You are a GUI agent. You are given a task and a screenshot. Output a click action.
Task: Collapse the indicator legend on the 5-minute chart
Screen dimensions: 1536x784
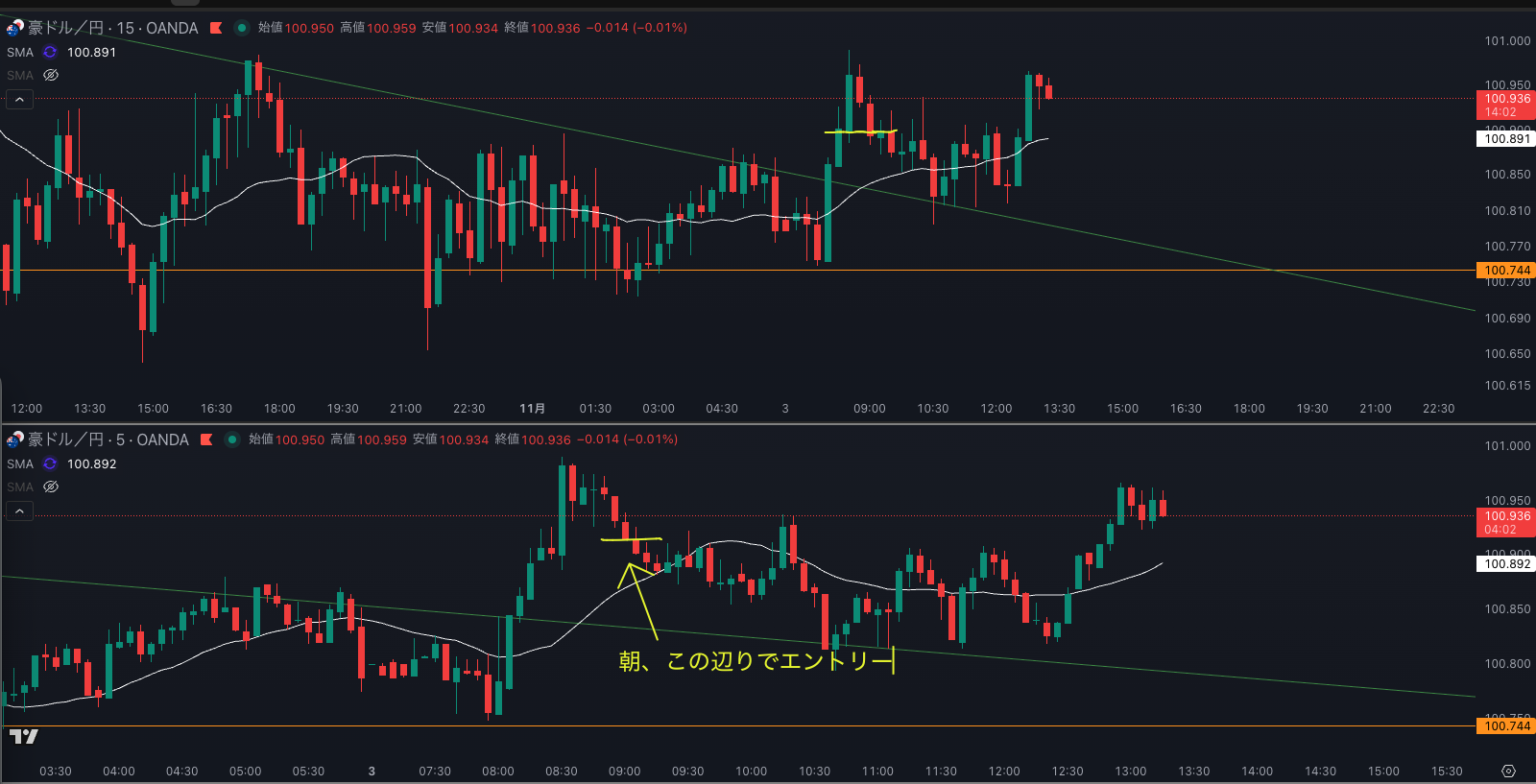pyautogui.click(x=19, y=511)
